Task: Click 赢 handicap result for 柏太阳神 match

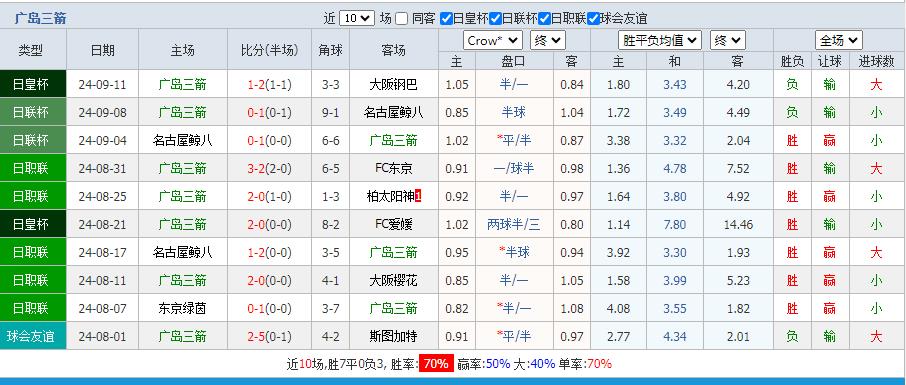Action: [x=830, y=197]
